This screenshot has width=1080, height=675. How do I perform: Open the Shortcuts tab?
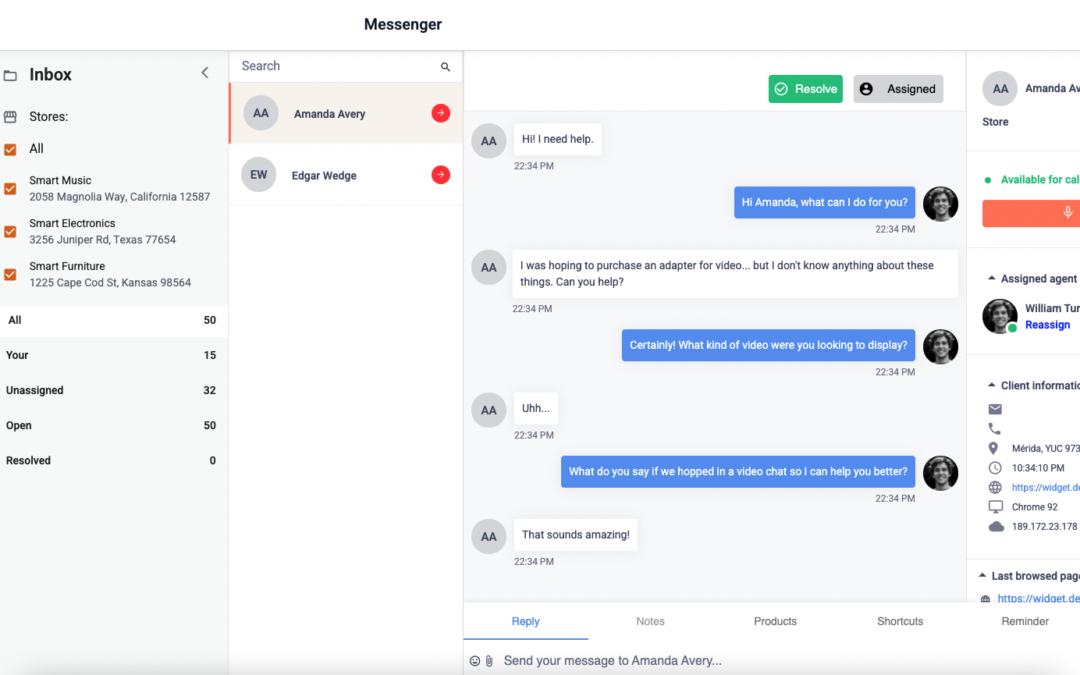tap(899, 621)
